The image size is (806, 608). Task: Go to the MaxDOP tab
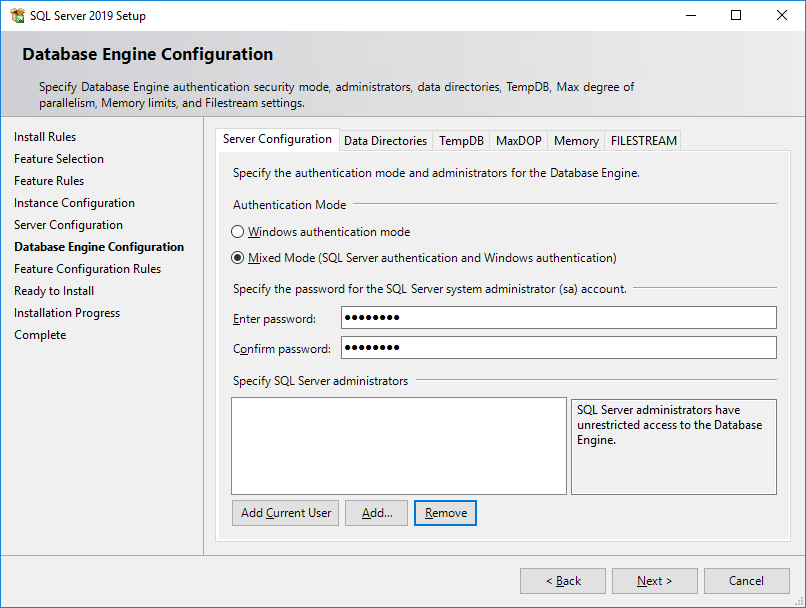(x=518, y=141)
